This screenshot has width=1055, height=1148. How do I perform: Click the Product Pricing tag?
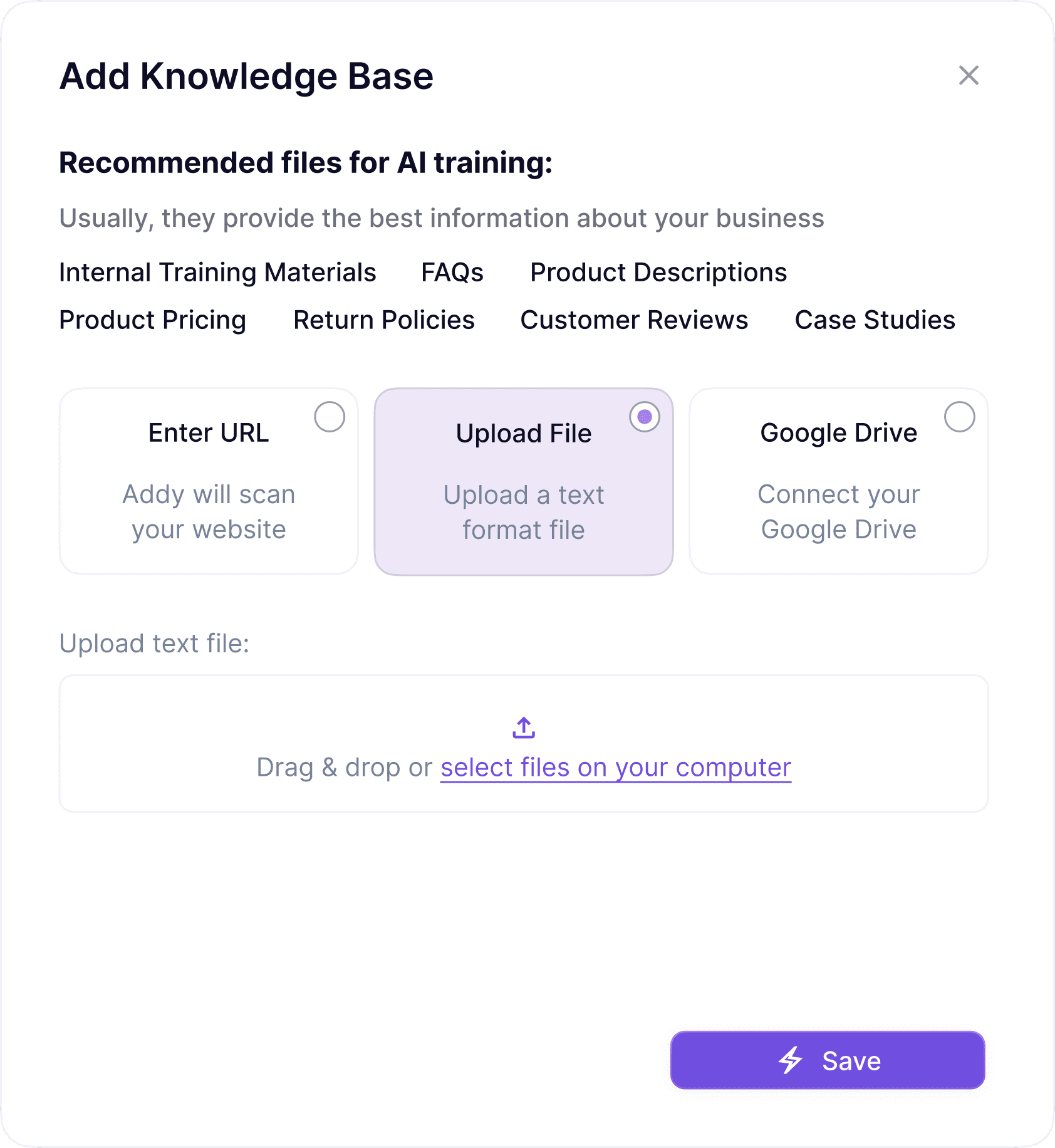click(x=152, y=320)
